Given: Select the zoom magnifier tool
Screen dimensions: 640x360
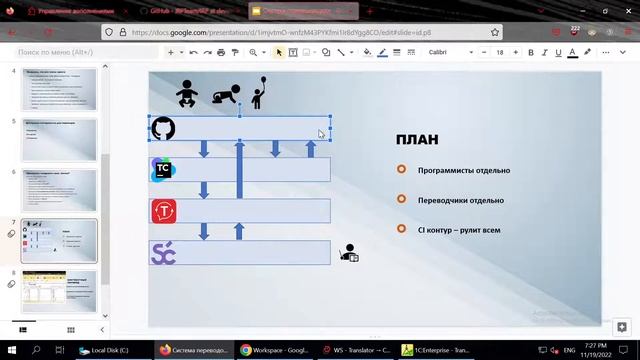Looking at the screenshot, I should [253, 52].
